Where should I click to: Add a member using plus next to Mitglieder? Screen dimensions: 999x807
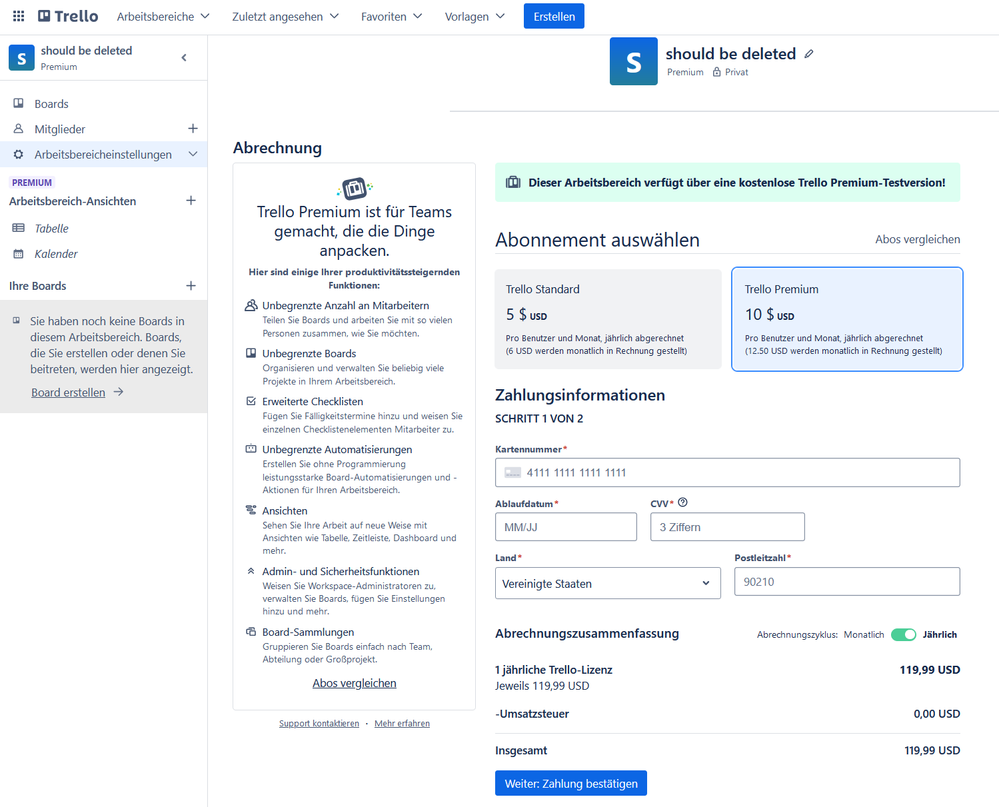(192, 129)
